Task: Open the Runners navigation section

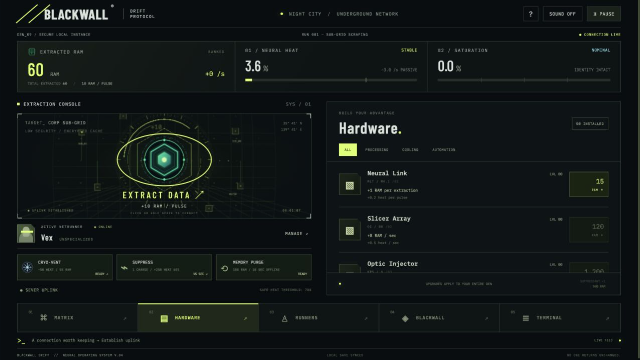Action: [x=318, y=318]
